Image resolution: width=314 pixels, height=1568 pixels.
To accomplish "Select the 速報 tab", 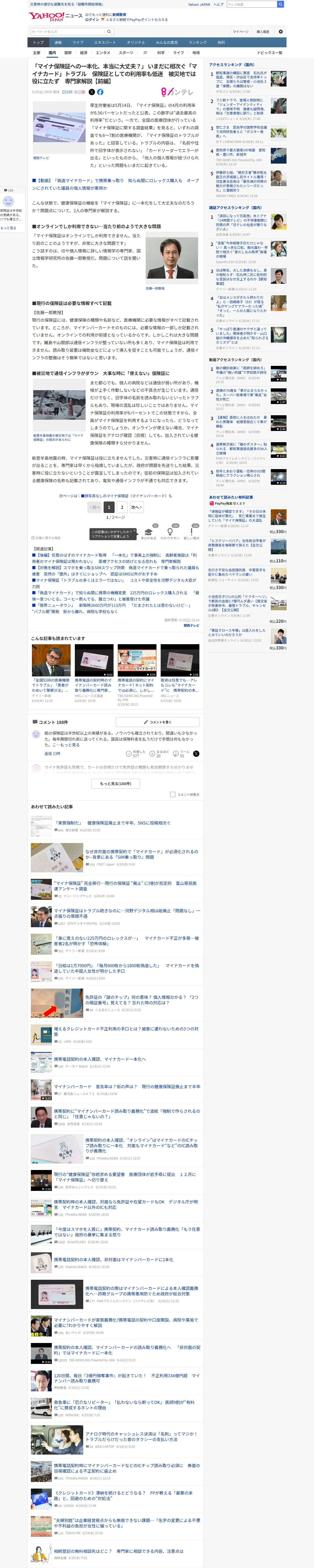I will pos(58,43).
